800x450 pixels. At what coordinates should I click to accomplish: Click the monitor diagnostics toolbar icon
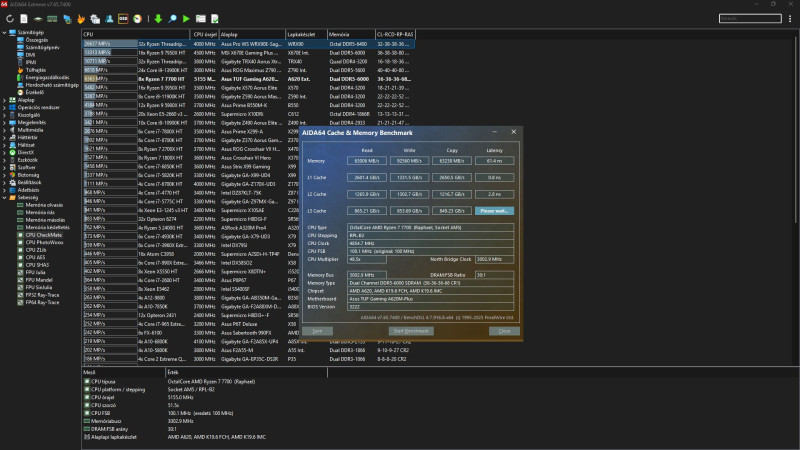(95, 19)
